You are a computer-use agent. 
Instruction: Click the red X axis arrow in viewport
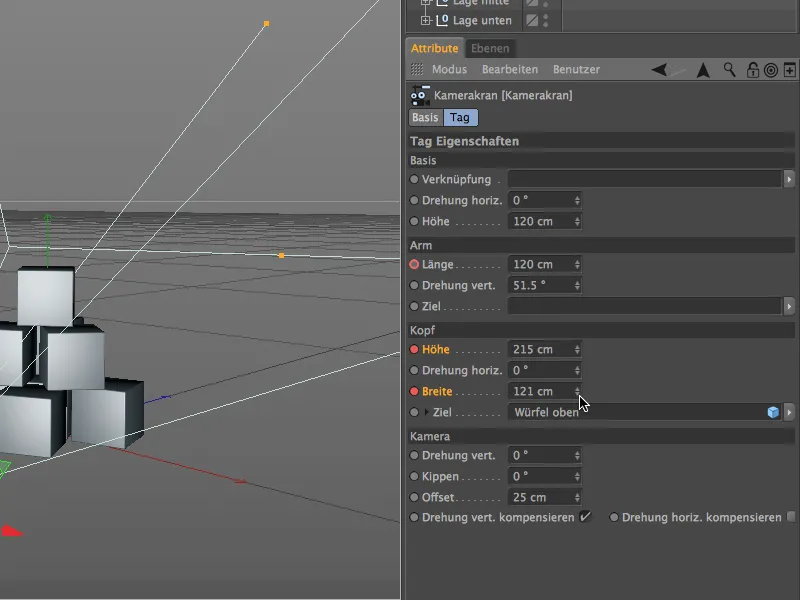[x=240, y=481]
